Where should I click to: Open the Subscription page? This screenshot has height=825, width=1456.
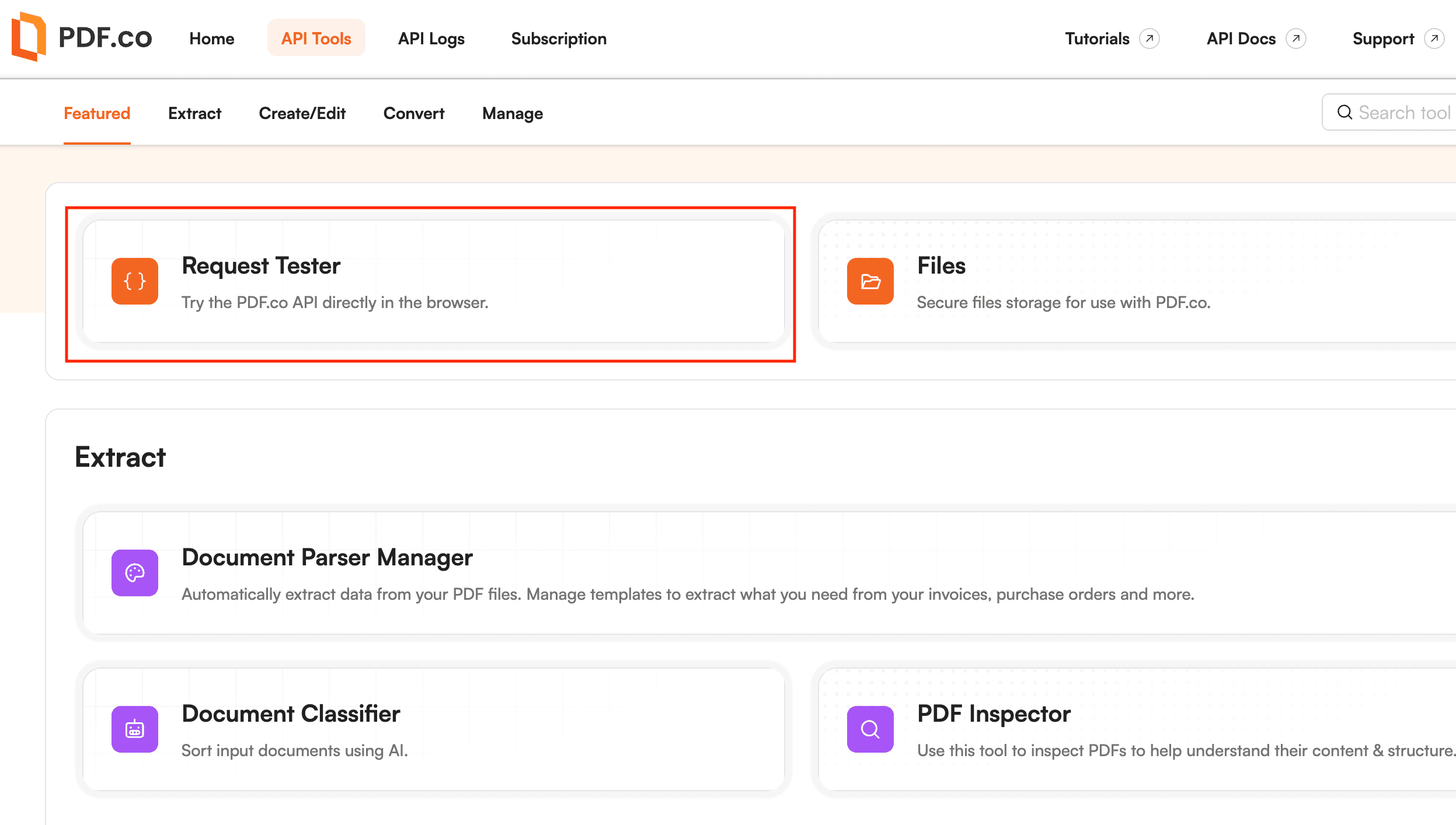(559, 39)
